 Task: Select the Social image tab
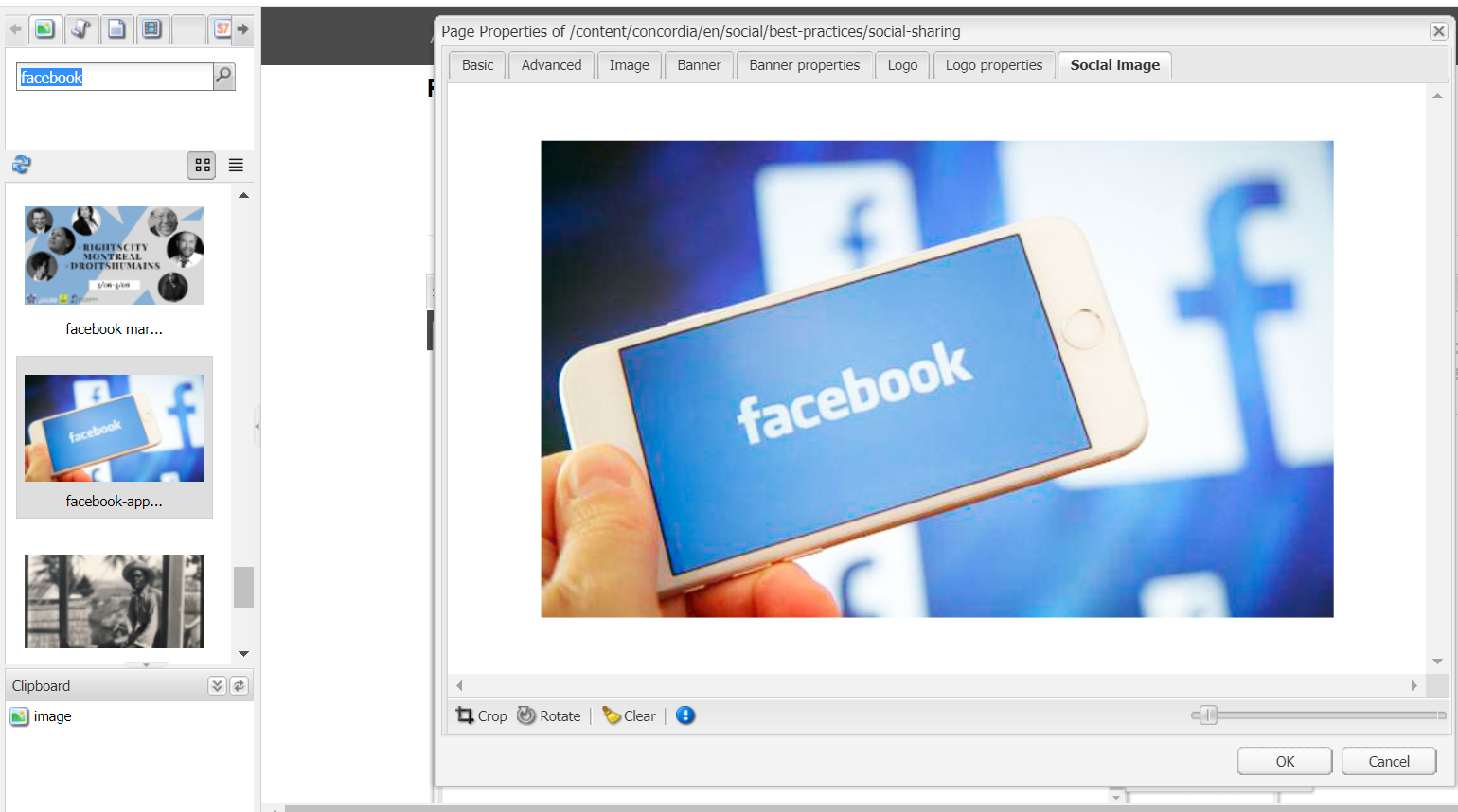[x=1114, y=65]
